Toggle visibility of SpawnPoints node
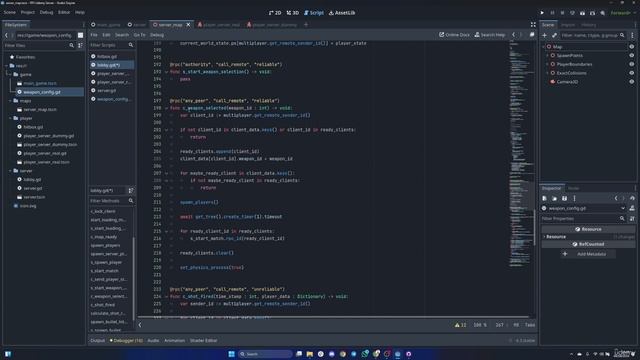This screenshot has height=360, width=640. point(631,56)
